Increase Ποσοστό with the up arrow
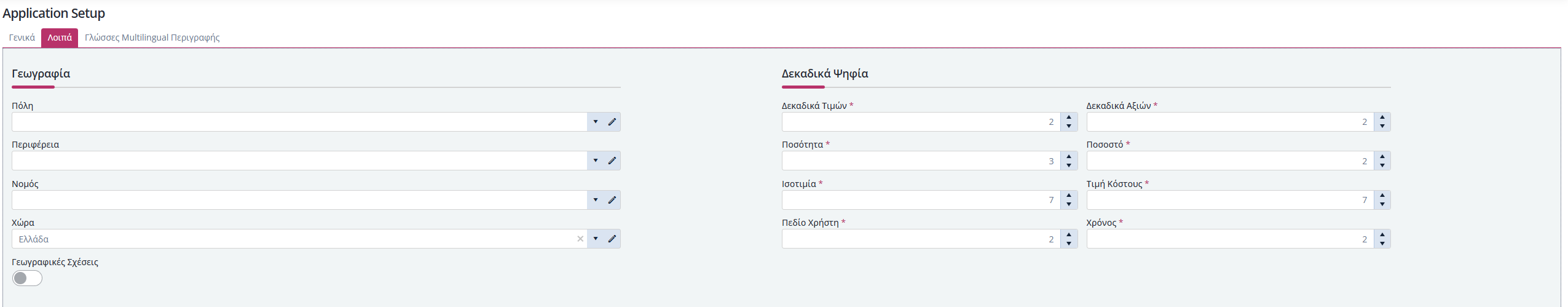The height and width of the screenshot is (307, 1568). (1382, 156)
